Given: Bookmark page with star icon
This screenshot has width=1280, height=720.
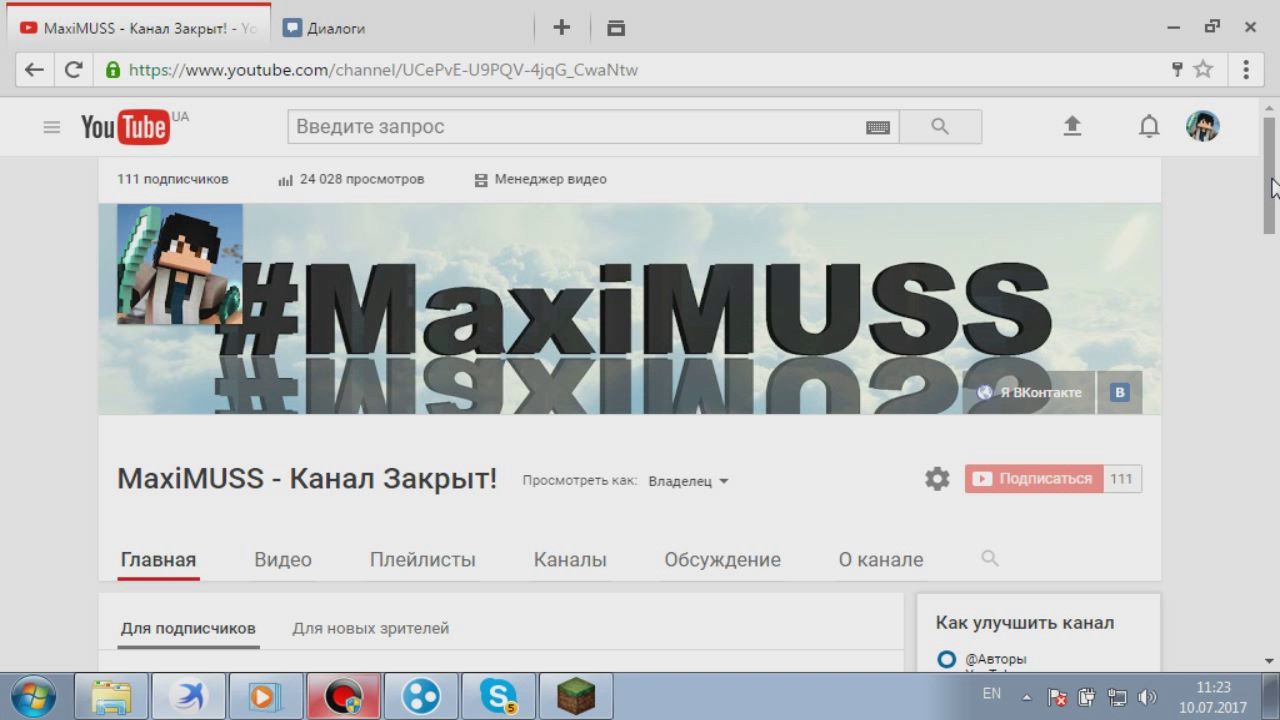Looking at the screenshot, I should click(x=1203, y=69).
